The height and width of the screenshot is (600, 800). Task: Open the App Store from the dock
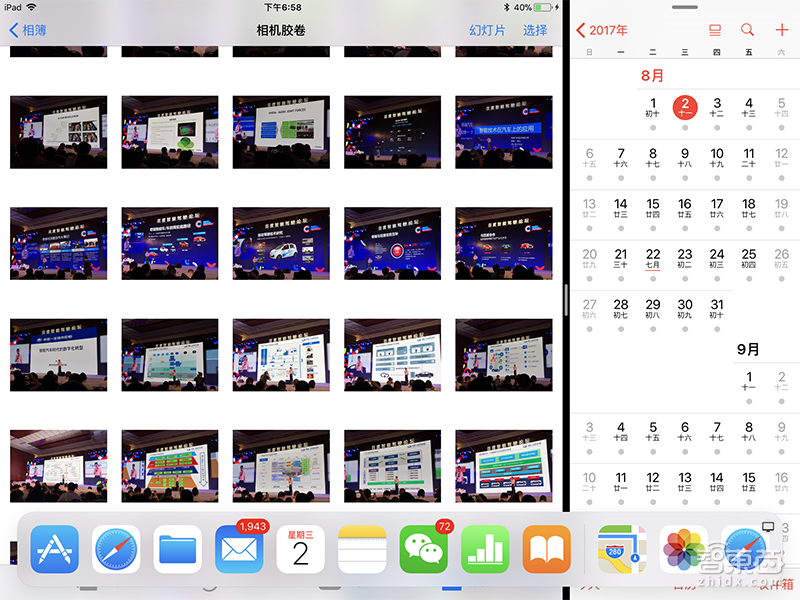(x=54, y=548)
